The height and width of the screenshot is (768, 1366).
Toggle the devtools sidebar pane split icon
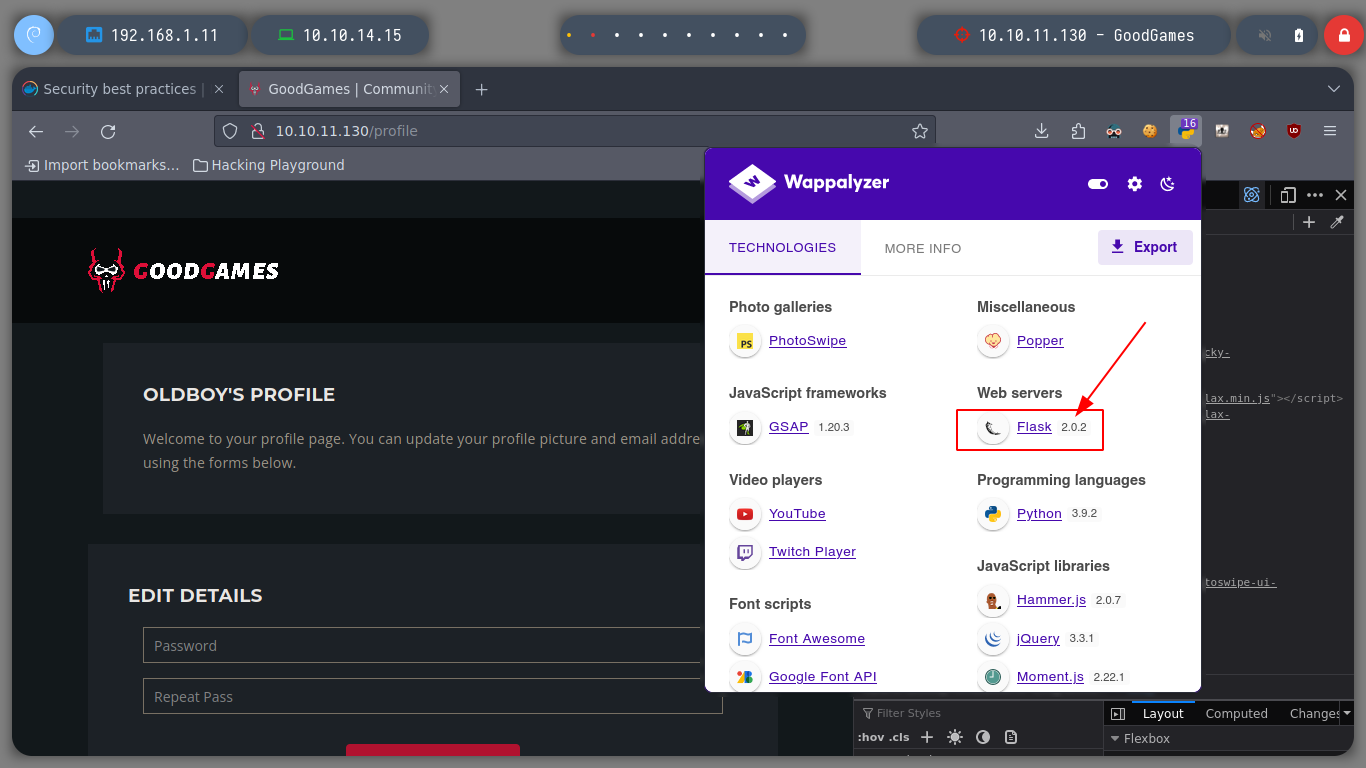(1118, 713)
